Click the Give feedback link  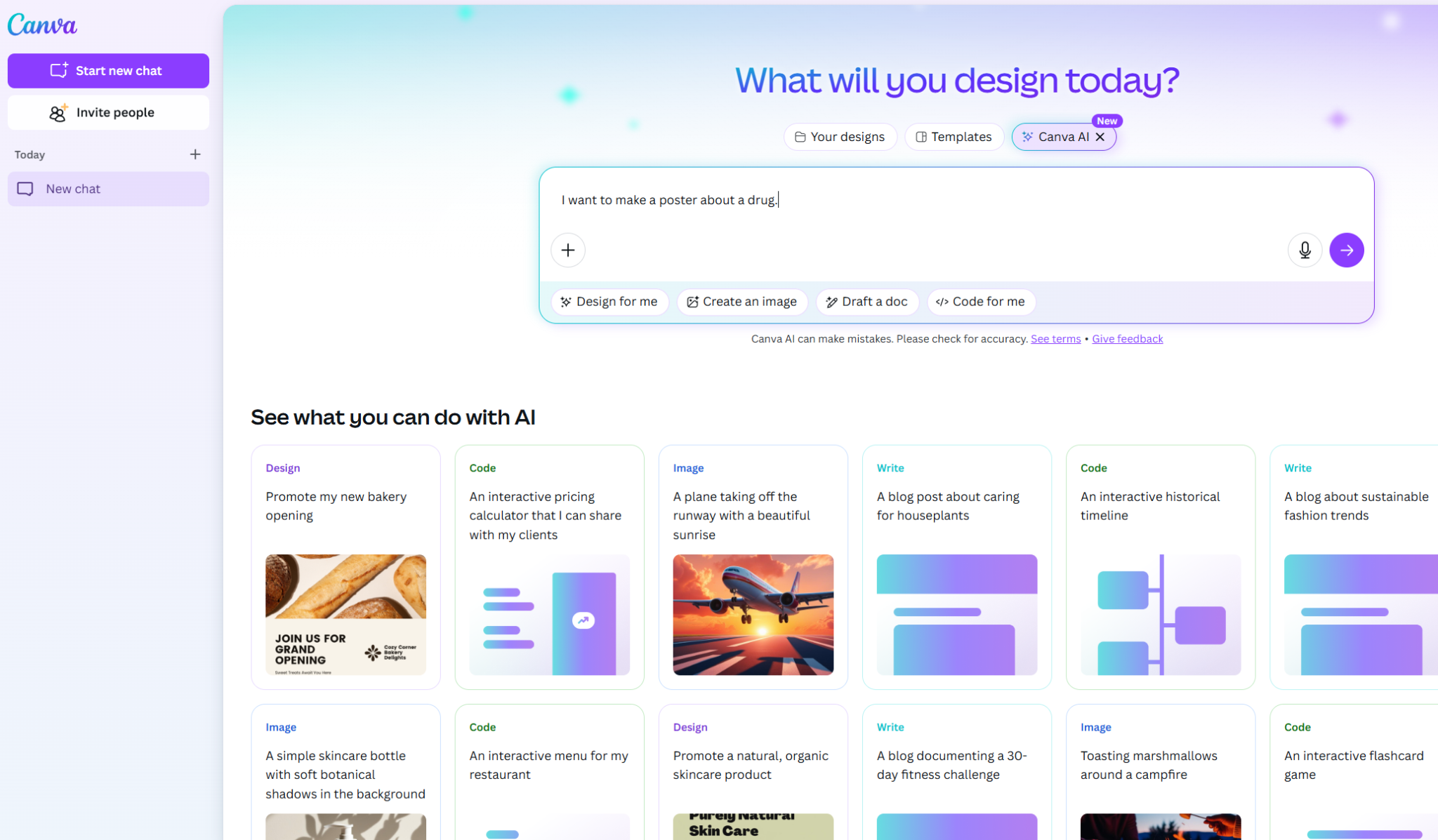[x=1127, y=338]
